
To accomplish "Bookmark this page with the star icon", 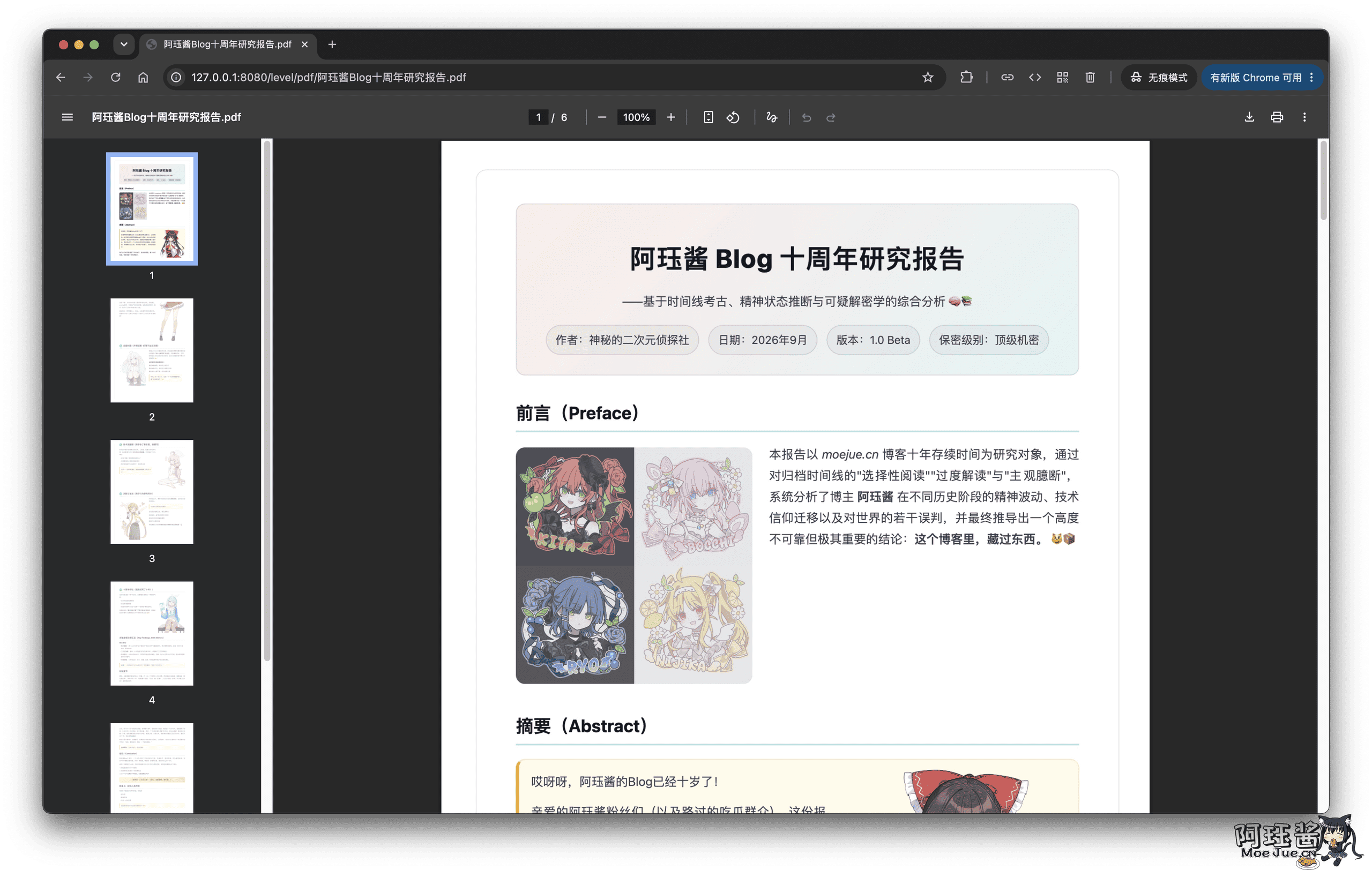I will click(x=928, y=78).
